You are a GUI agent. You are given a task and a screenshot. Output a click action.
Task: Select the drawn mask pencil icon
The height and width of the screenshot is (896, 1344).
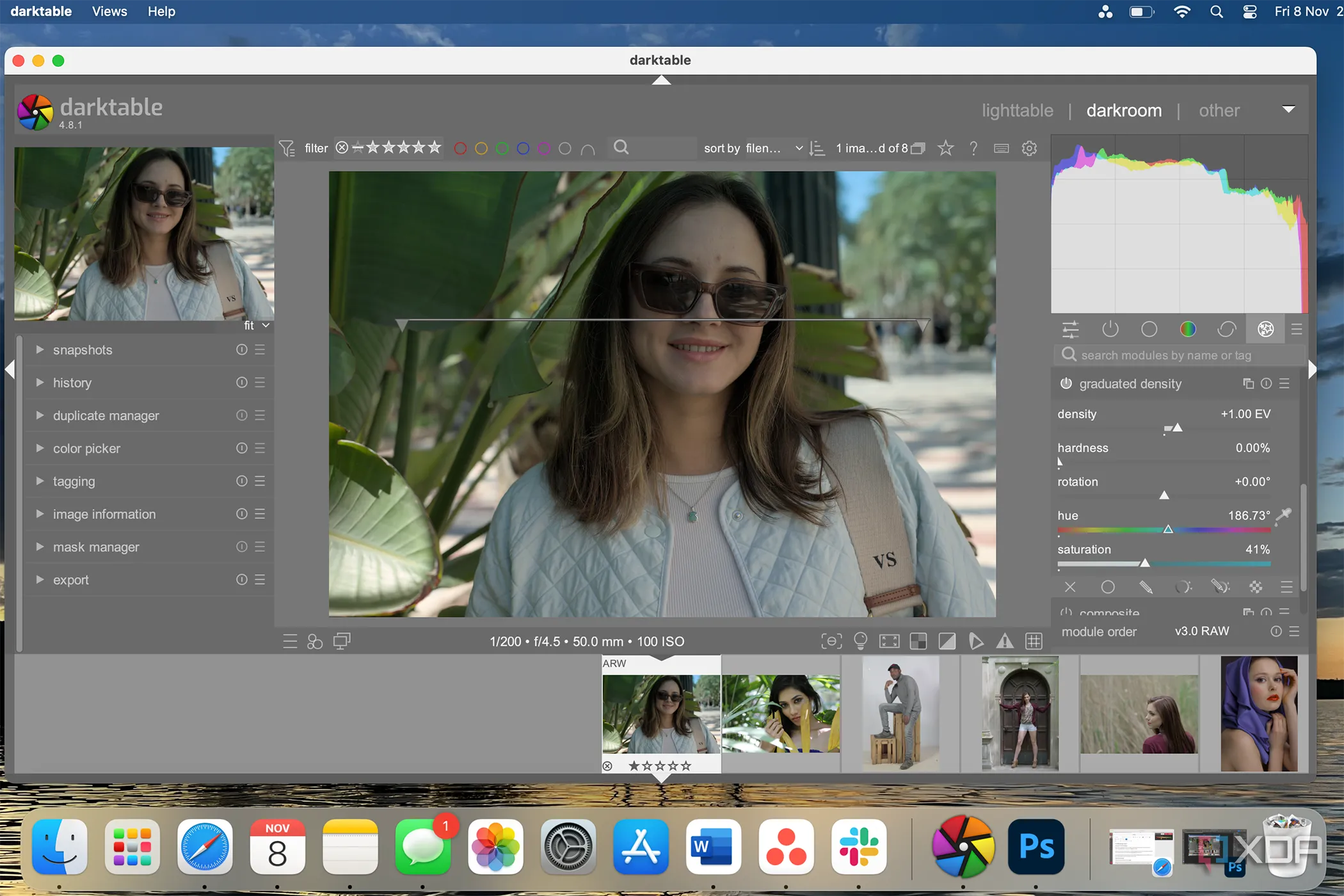(x=1146, y=587)
